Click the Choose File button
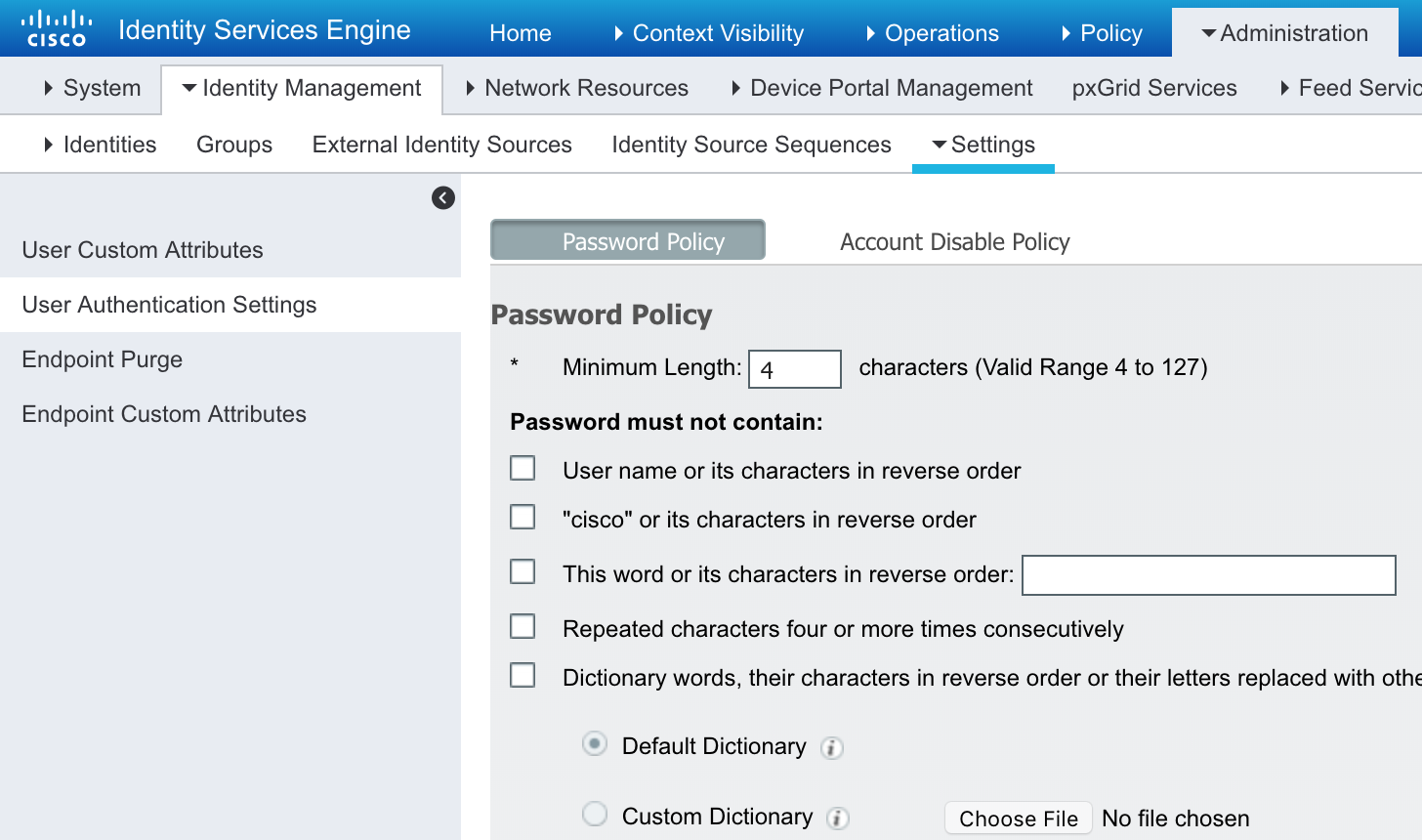The image size is (1422, 840). (x=1018, y=819)
